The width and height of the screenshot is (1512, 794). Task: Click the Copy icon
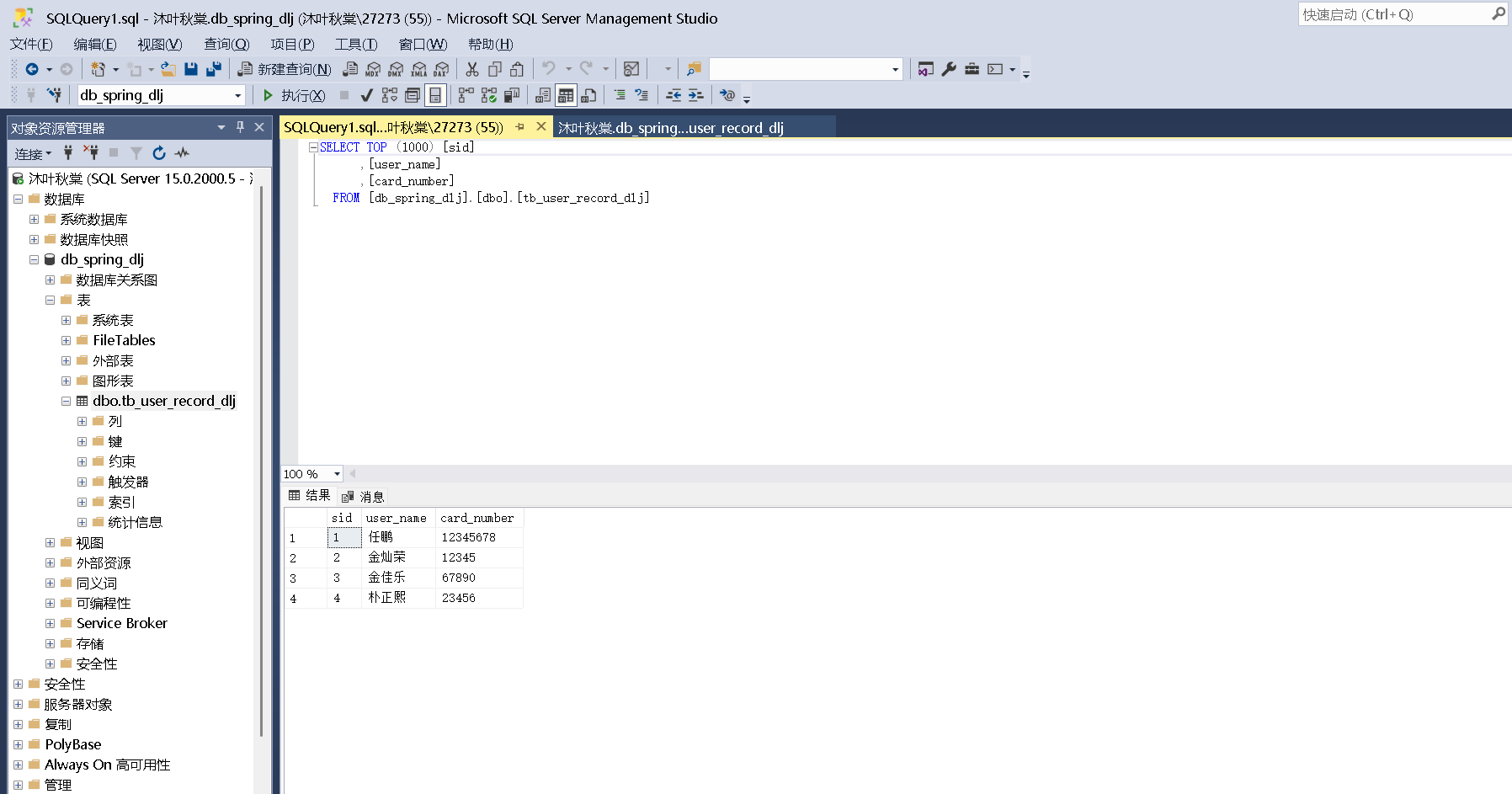[x=495, y=69]
